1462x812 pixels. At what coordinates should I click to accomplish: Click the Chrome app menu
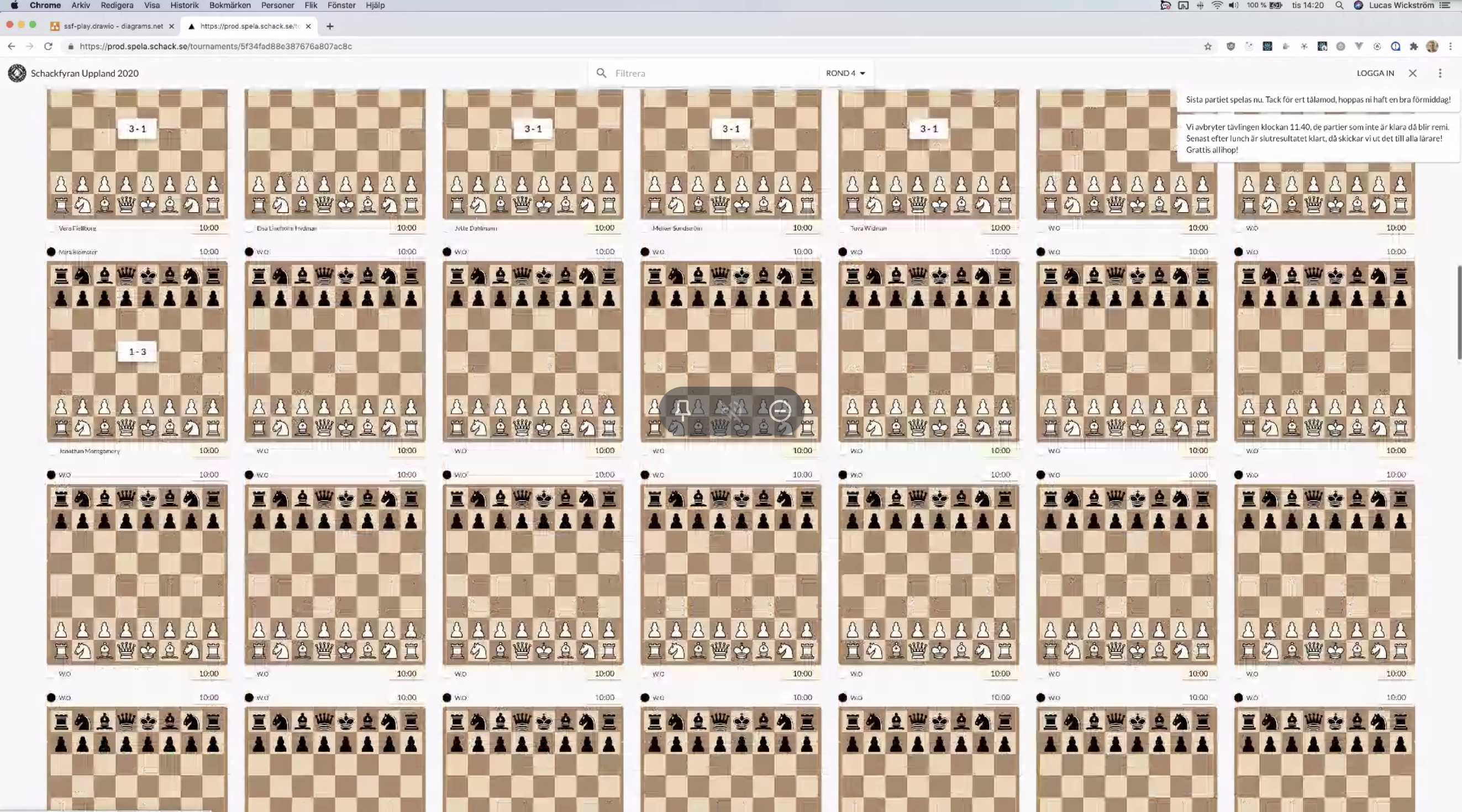tap(45, 5)
